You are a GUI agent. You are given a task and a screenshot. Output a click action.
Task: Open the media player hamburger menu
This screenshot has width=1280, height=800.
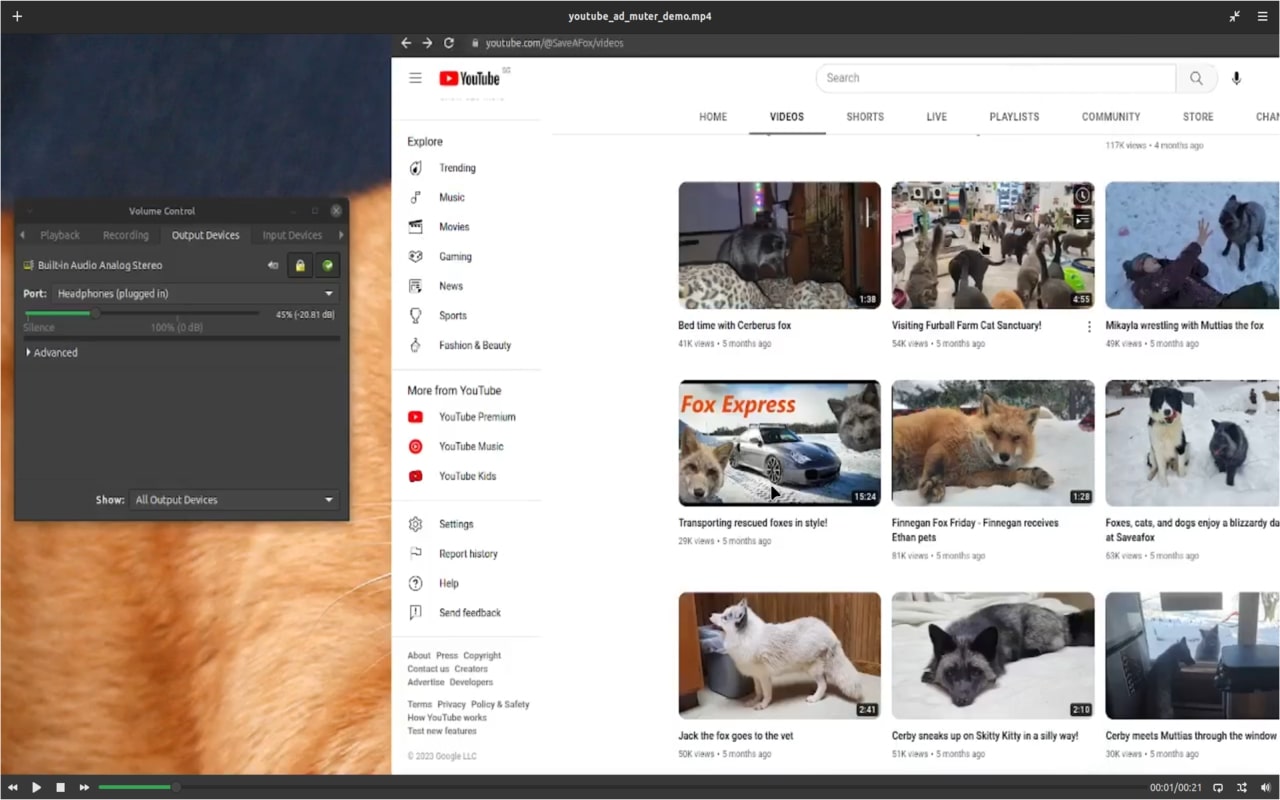[x=1262, y=16]
